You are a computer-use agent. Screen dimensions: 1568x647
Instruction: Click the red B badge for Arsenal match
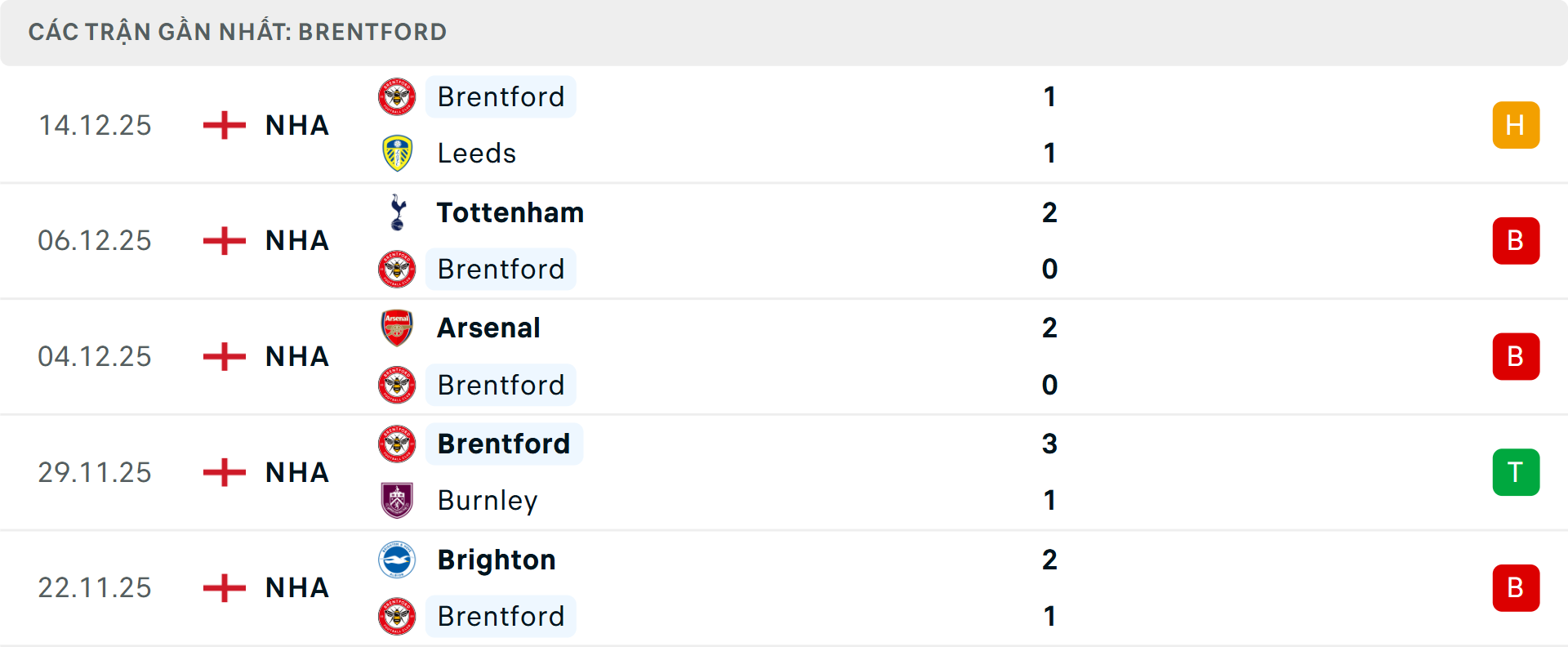pos(1516,356)
